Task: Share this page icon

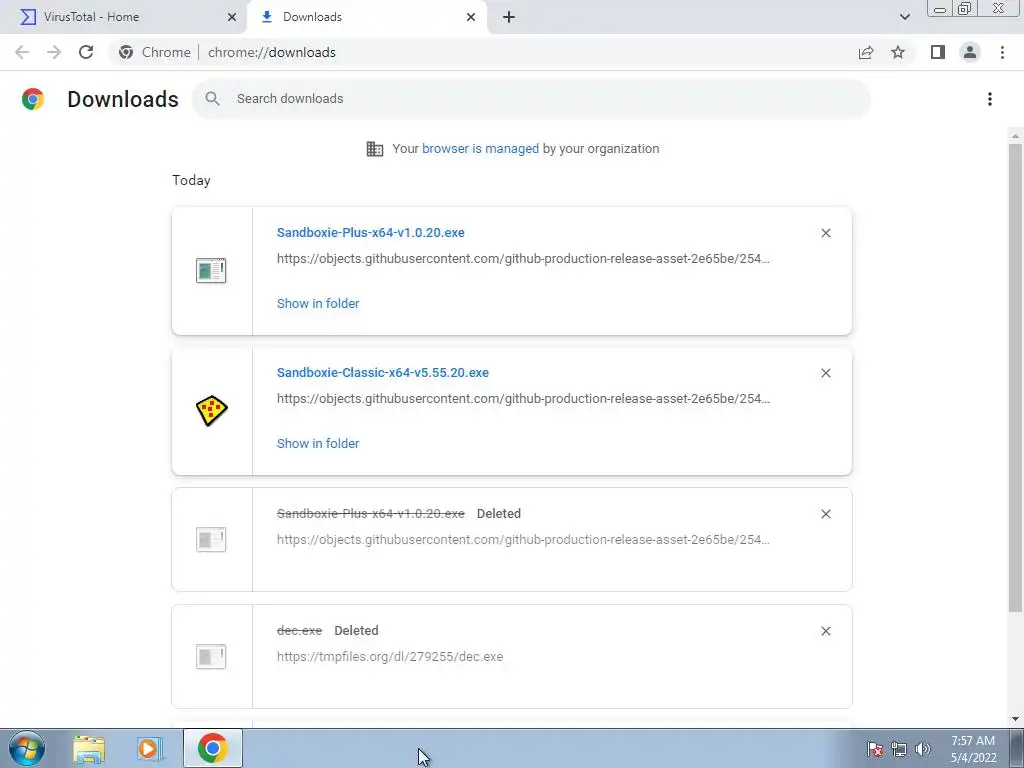Action: click(x=866, y=52)
